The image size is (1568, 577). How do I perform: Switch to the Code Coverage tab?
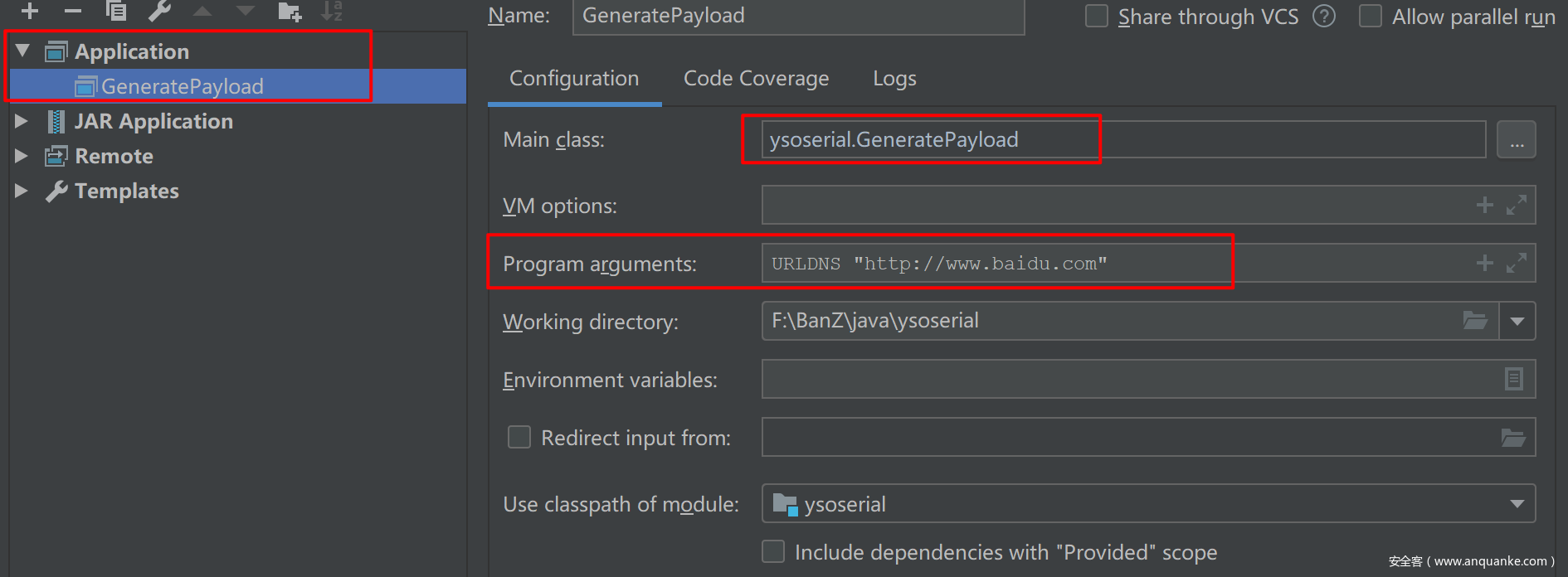[x=756, y=79]
